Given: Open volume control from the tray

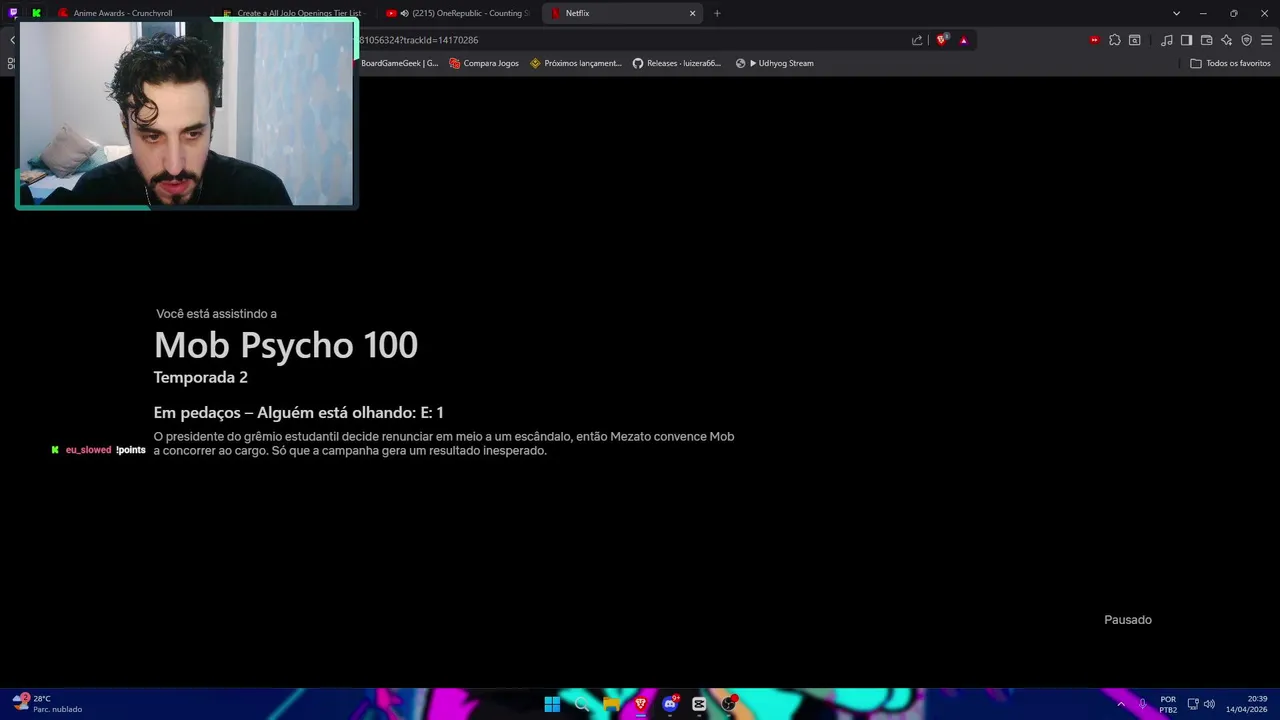Looking at the screenshot, I should (1209, 704).
